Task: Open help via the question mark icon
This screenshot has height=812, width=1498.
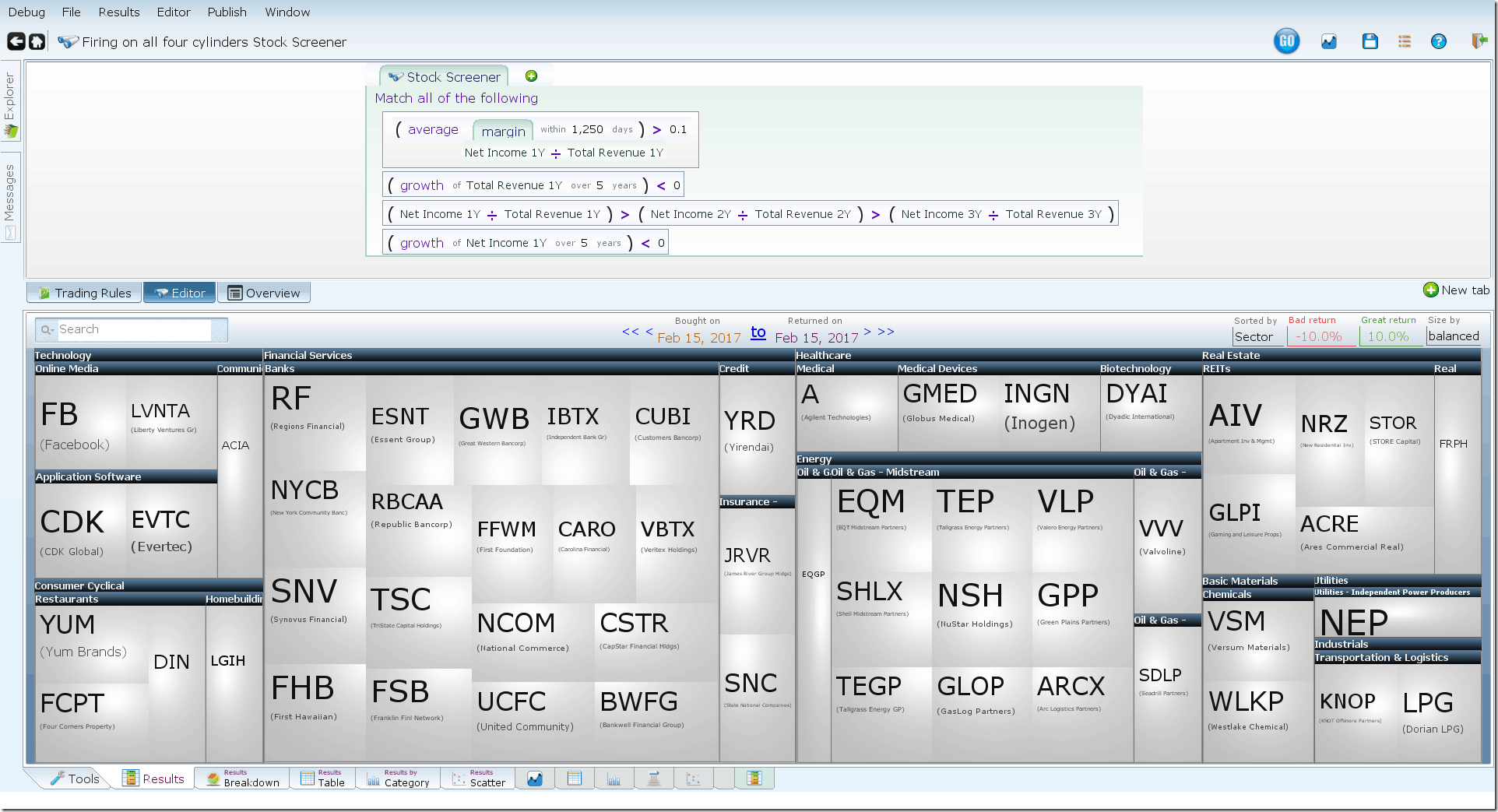Action: (x=1439, y=42)
